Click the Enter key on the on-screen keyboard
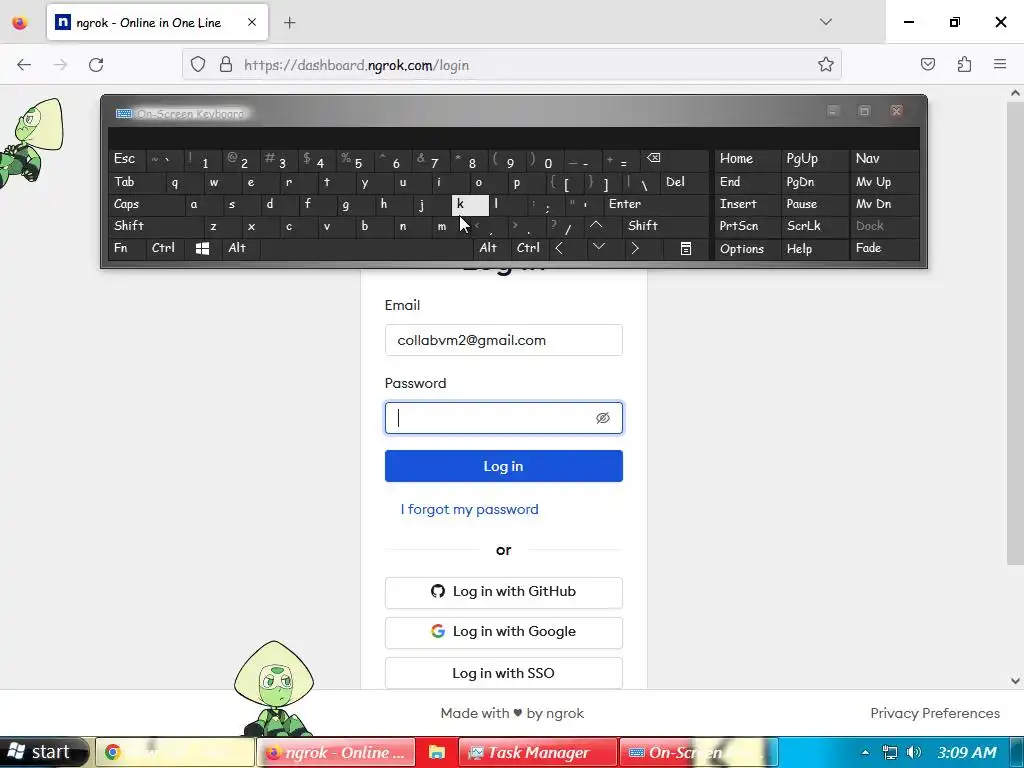 pyautogui.click(x=656, y=204)
